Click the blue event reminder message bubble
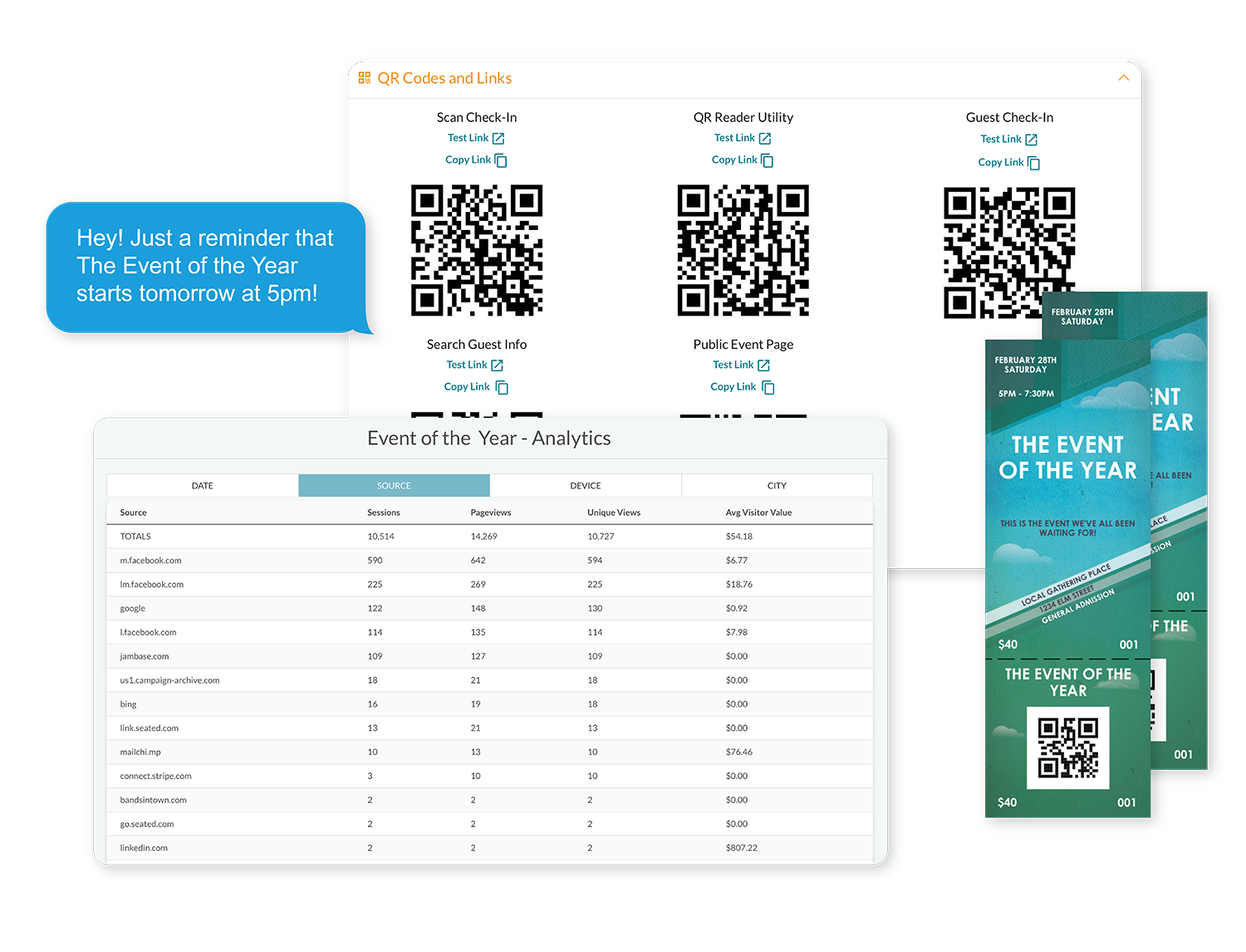The width and height of the screenshot is (1246, 952). [208, 267]
